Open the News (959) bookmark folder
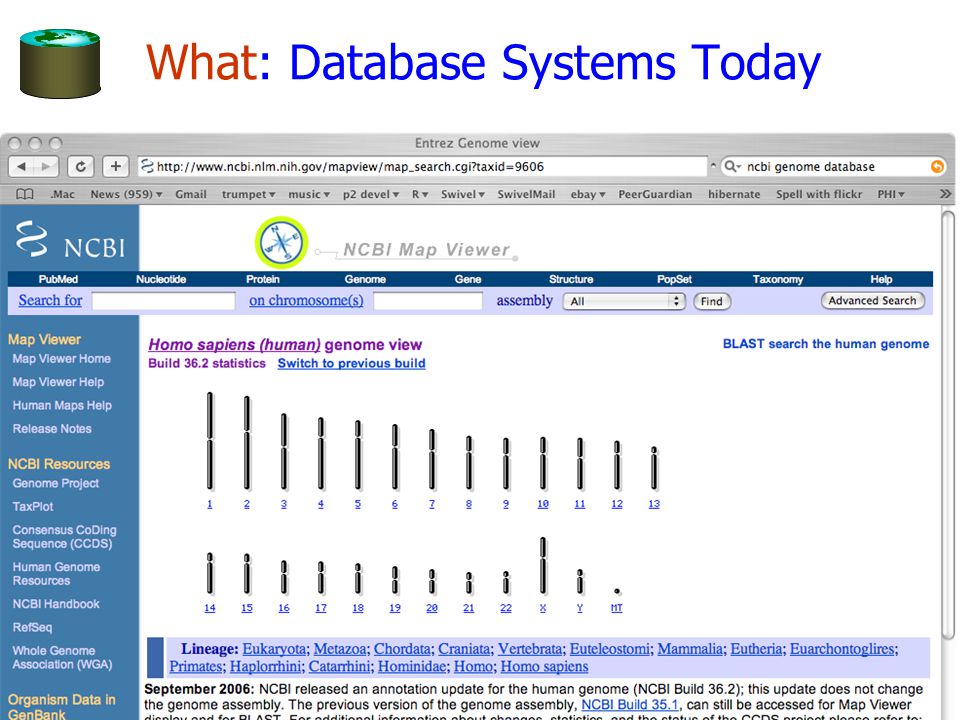Image resolution: width=960 pixels, height=720 pixels. coord(126,194)
